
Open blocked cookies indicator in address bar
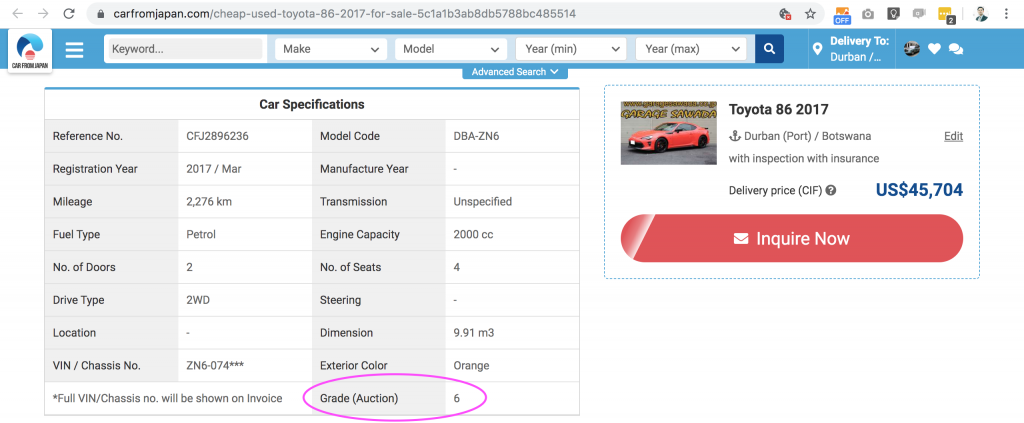click(785, 14)
